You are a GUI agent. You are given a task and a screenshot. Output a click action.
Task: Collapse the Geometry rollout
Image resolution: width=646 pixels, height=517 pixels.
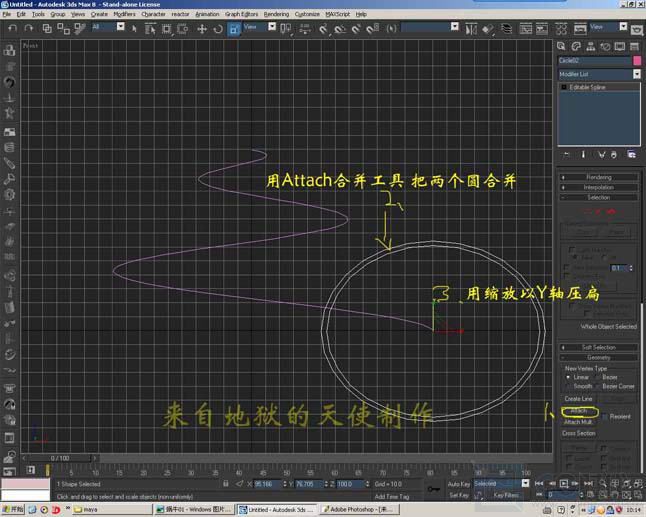coord(599,358)
